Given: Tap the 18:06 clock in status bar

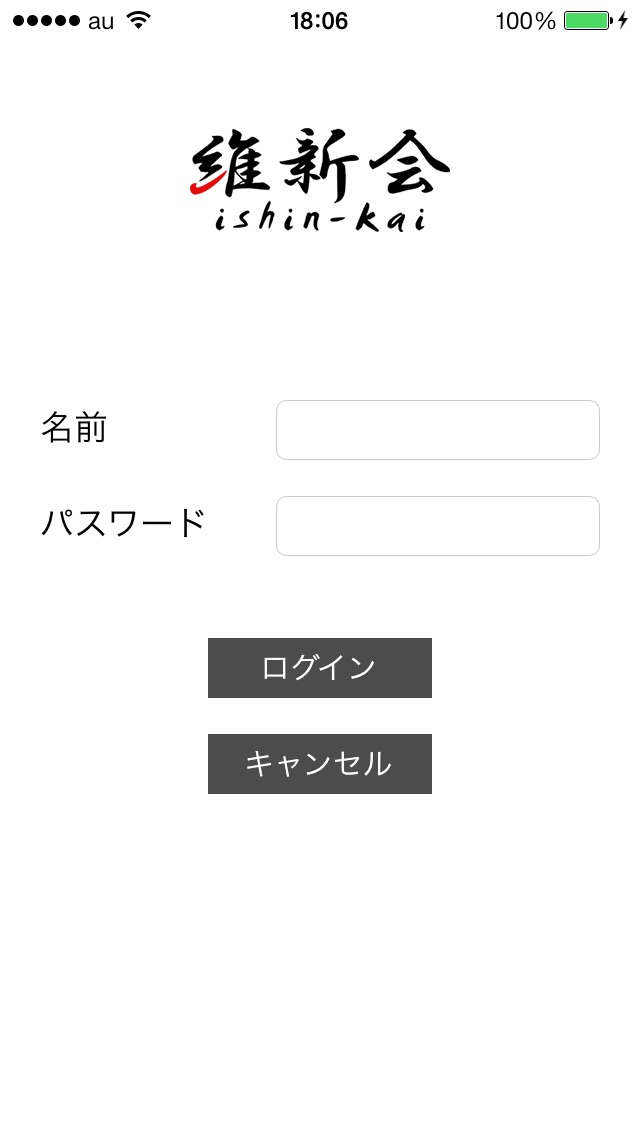Looking at the screenshot, I should 319,21.
